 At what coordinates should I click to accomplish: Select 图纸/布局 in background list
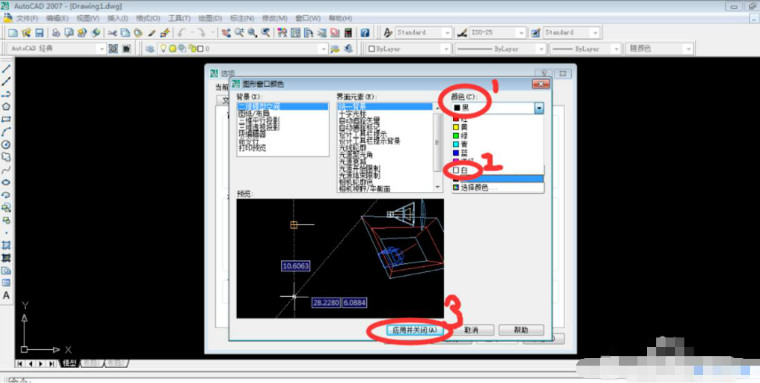pyautogui.click(x=283, y=113)
